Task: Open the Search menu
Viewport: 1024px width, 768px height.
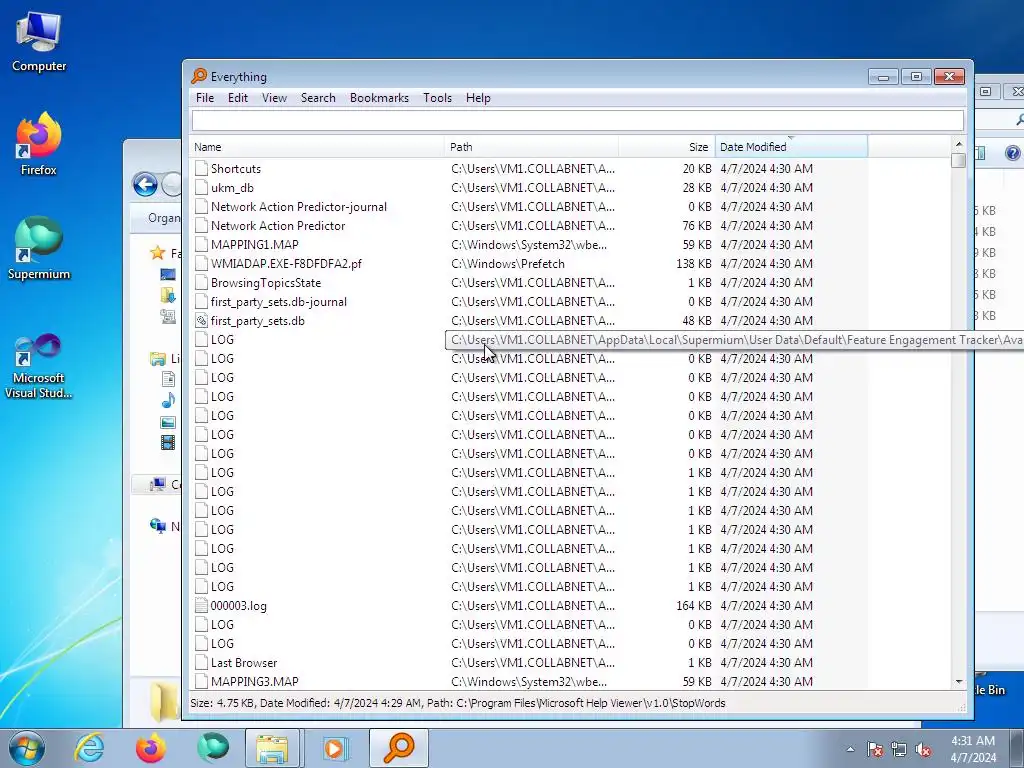Action: [318, 98]
